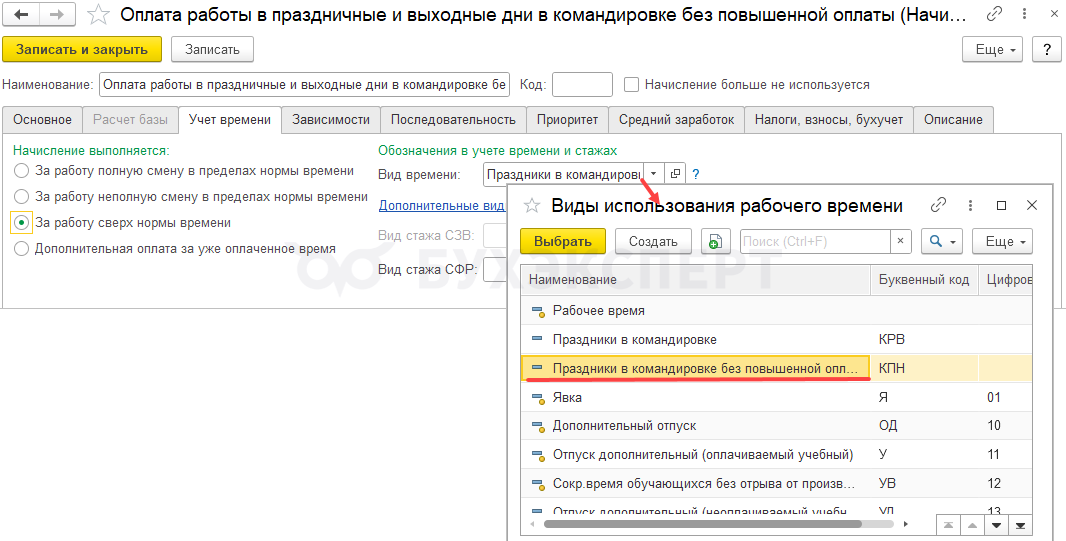Click the question mark help button
This screenshot has height=541, width=1066.
tap(1046, 49)
